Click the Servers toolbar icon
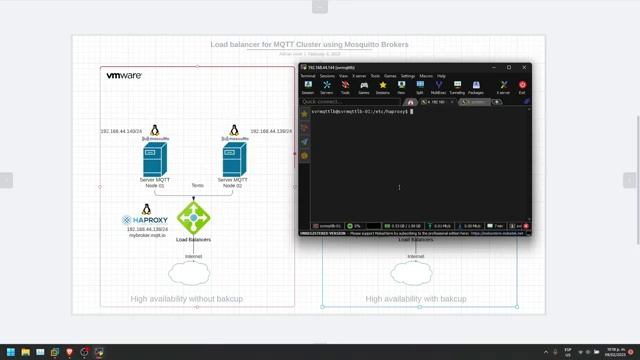 coord(327,87)
